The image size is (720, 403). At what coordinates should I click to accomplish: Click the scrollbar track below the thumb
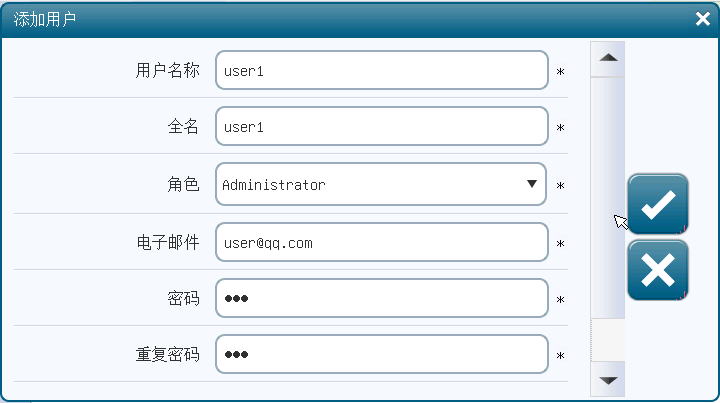tap(607, 342)
